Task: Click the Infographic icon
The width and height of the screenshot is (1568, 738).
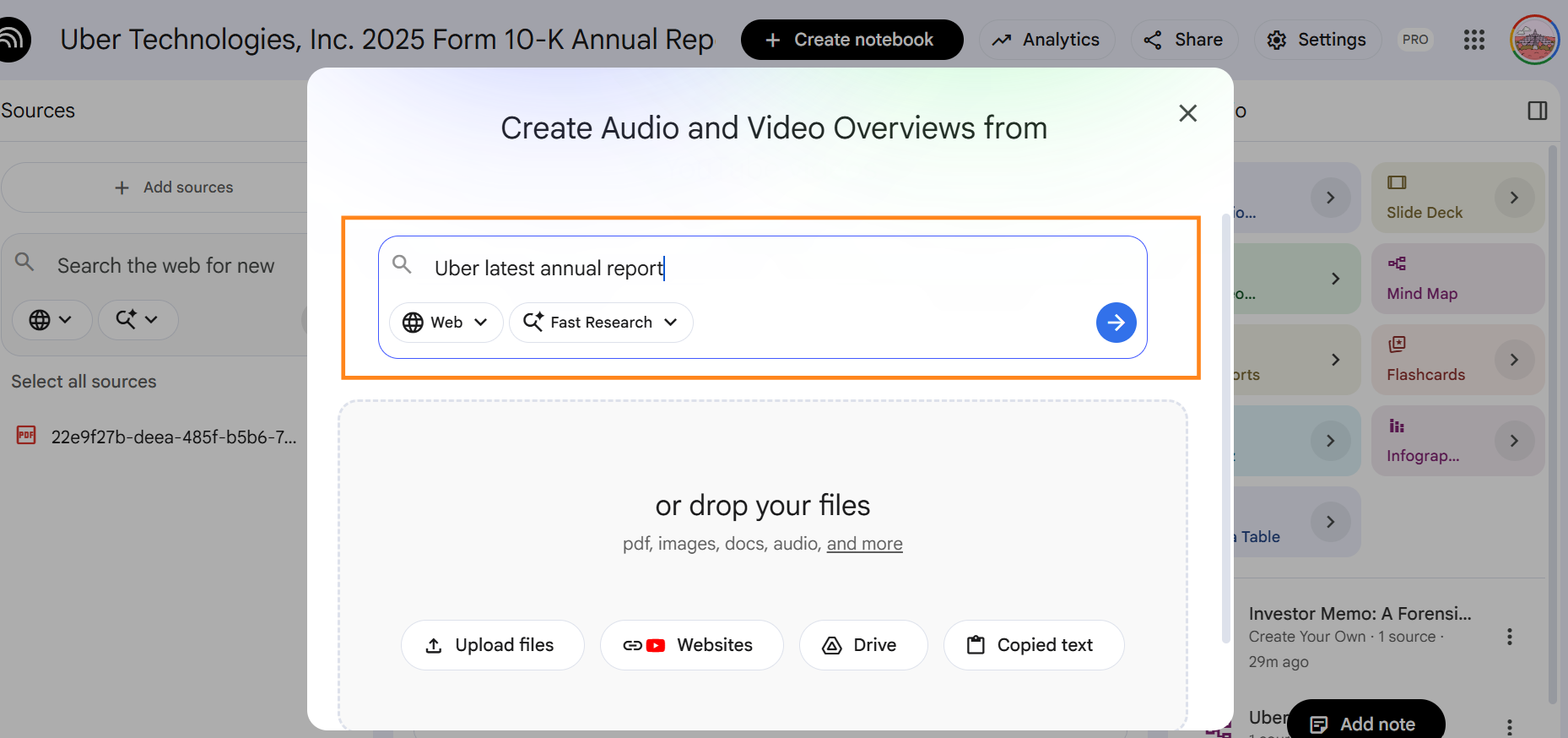Action: coord(1397,426)
